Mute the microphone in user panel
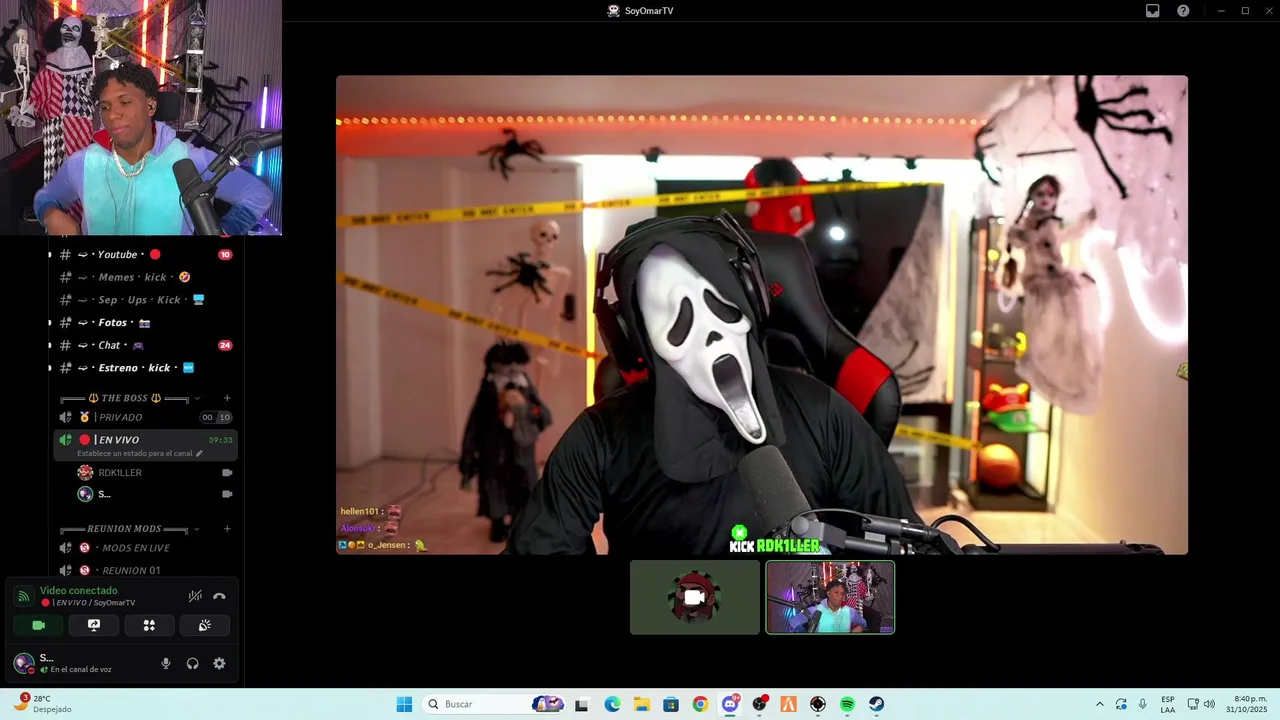The image size is (1280, 720). 166,663
